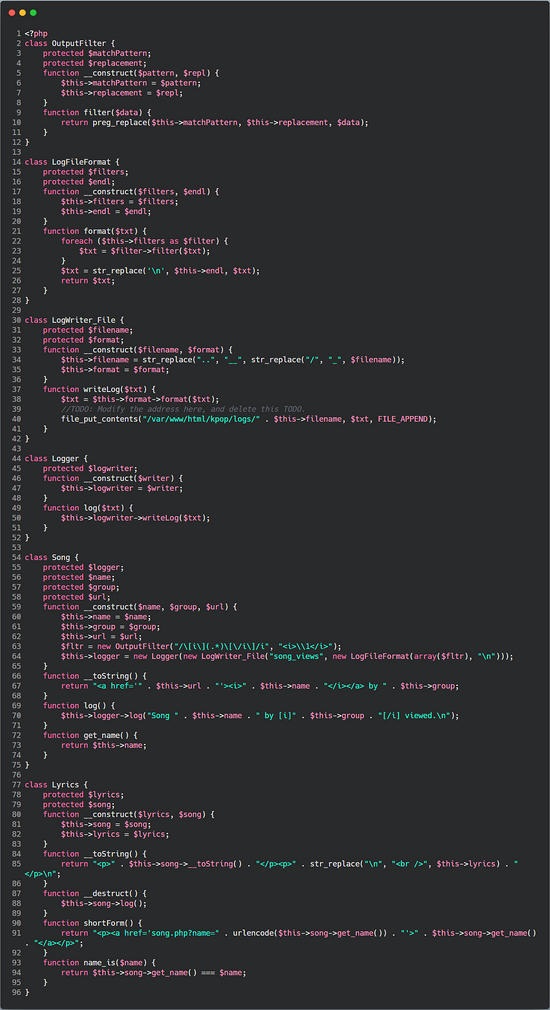The image size is (550, 1010).
Task: Click 'function format($txt)' definition
Action: pos(95,231)
